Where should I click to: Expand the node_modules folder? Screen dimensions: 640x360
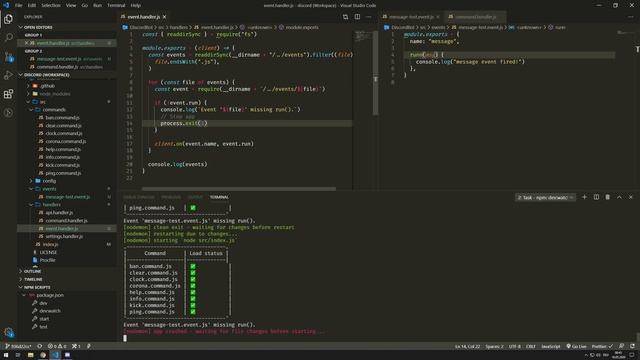[55, 94]
